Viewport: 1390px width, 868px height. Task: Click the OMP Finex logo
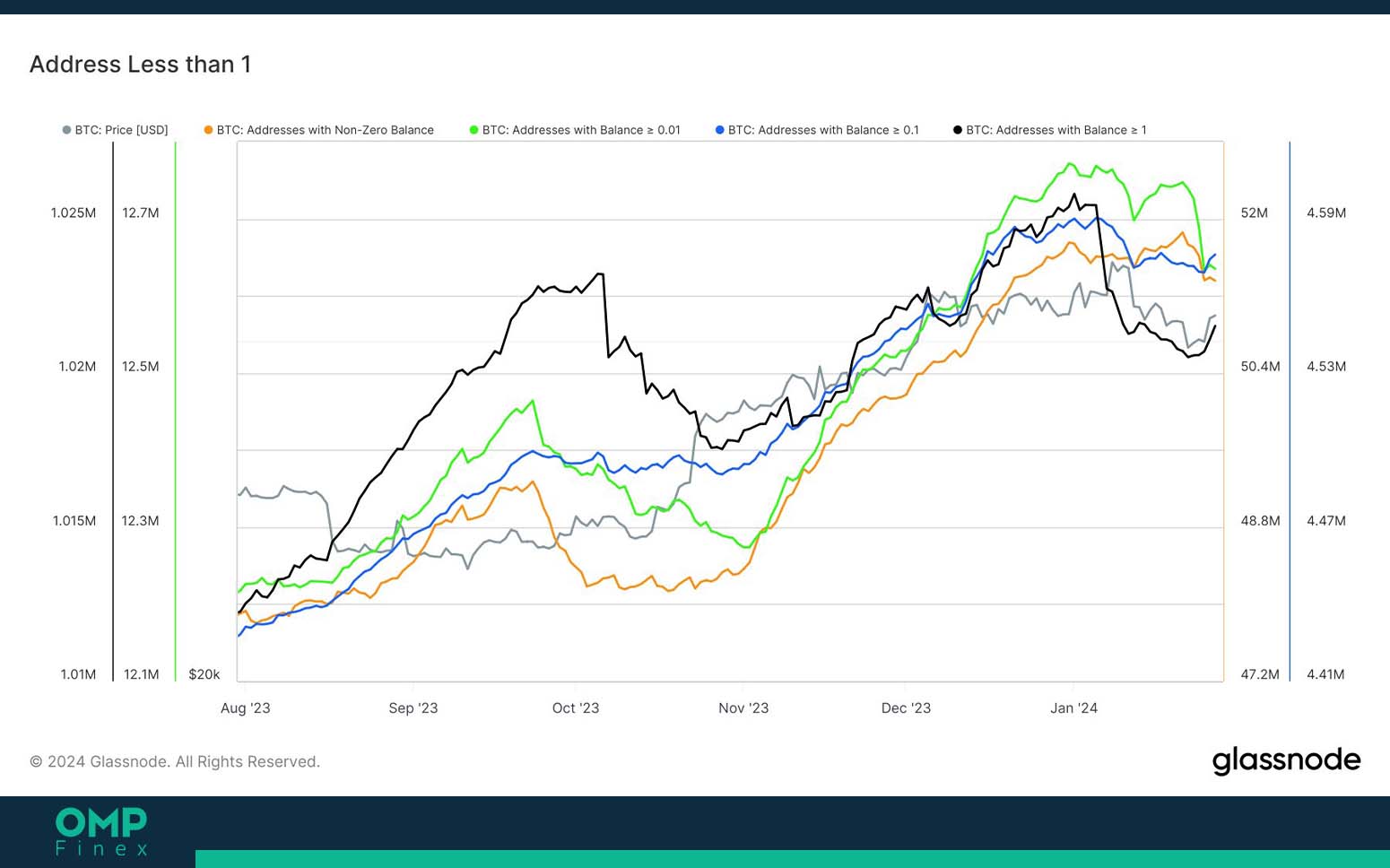coord(101,831)
